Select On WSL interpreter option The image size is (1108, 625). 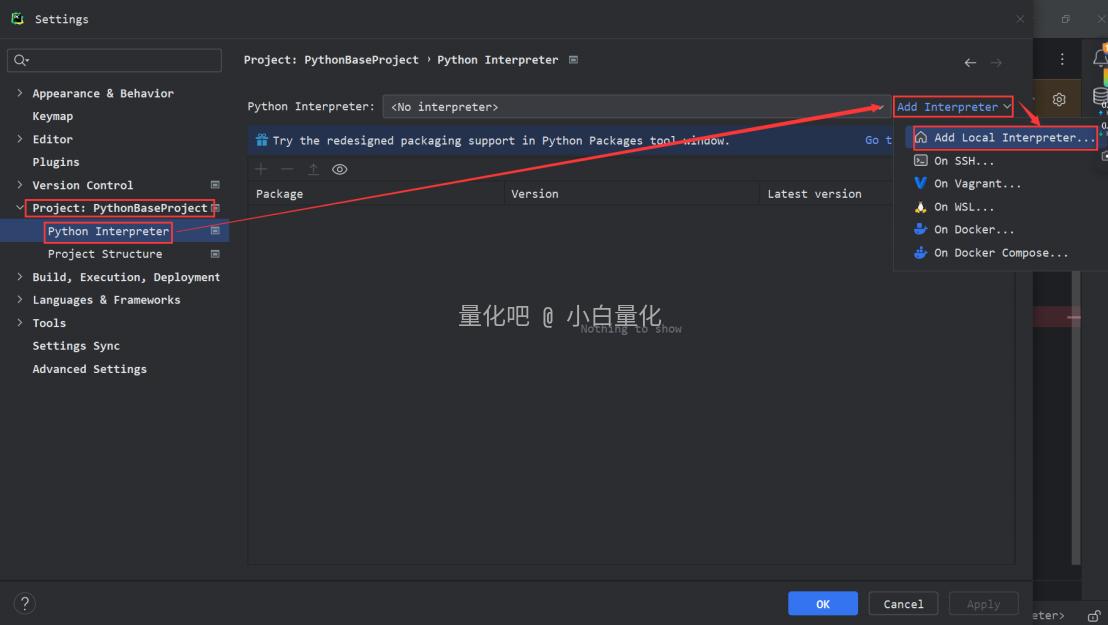click(x=963, y=207)
